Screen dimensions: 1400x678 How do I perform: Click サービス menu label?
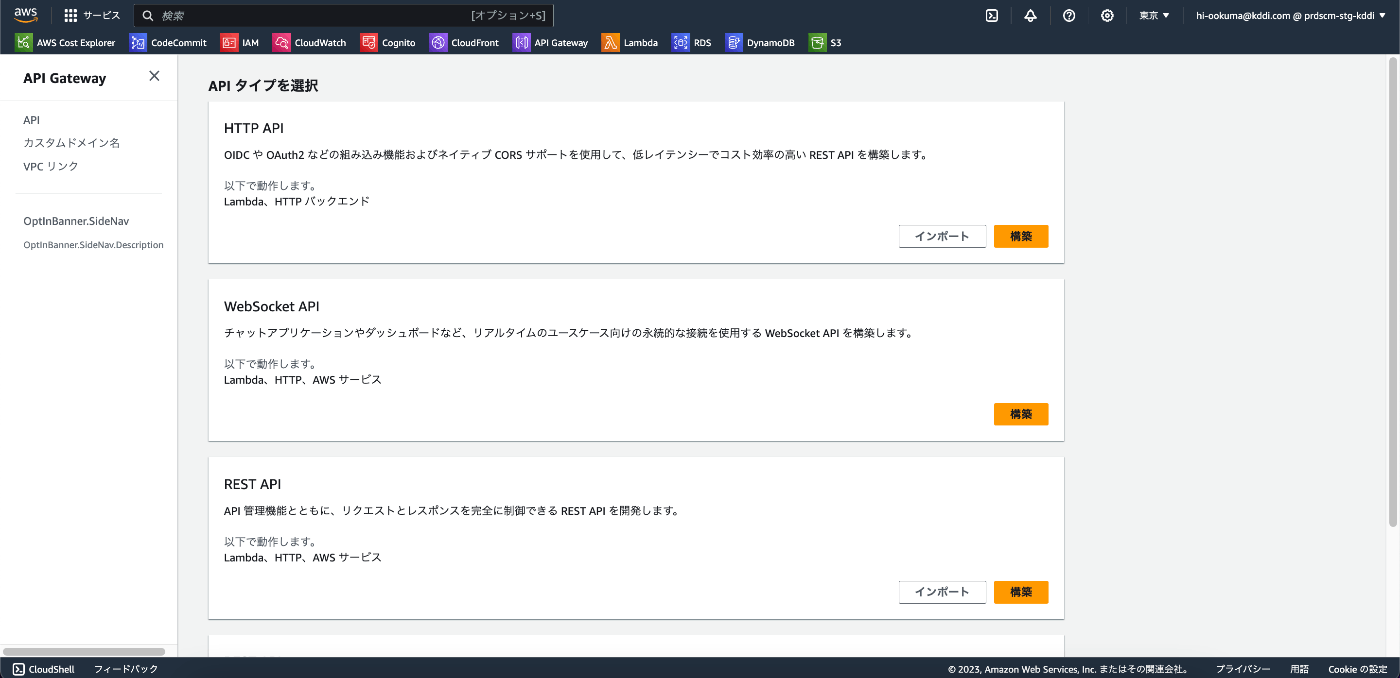click(x=101, y=15)
